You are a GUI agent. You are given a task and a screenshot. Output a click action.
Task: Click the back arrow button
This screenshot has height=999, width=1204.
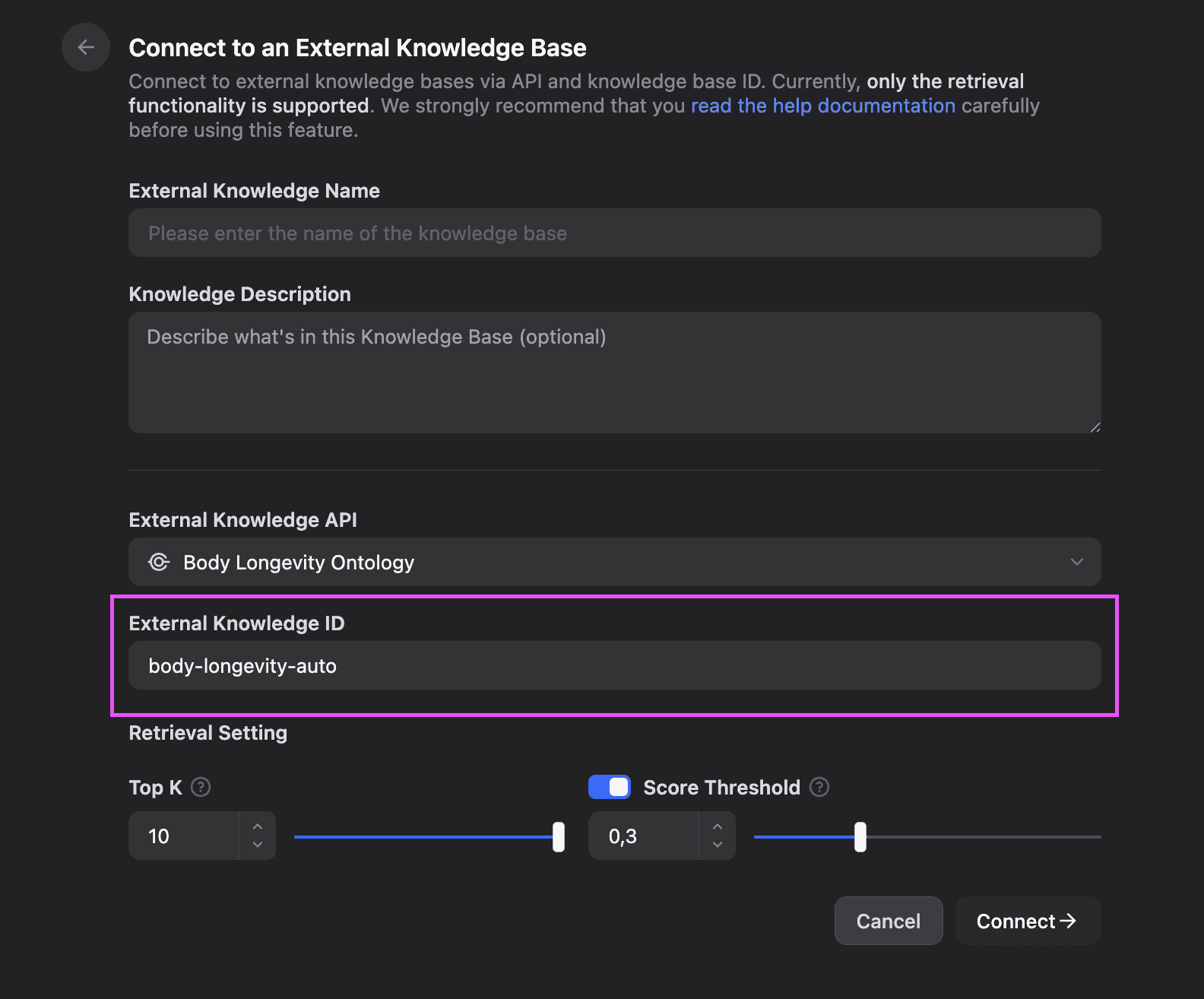click(x=86, y=47)
